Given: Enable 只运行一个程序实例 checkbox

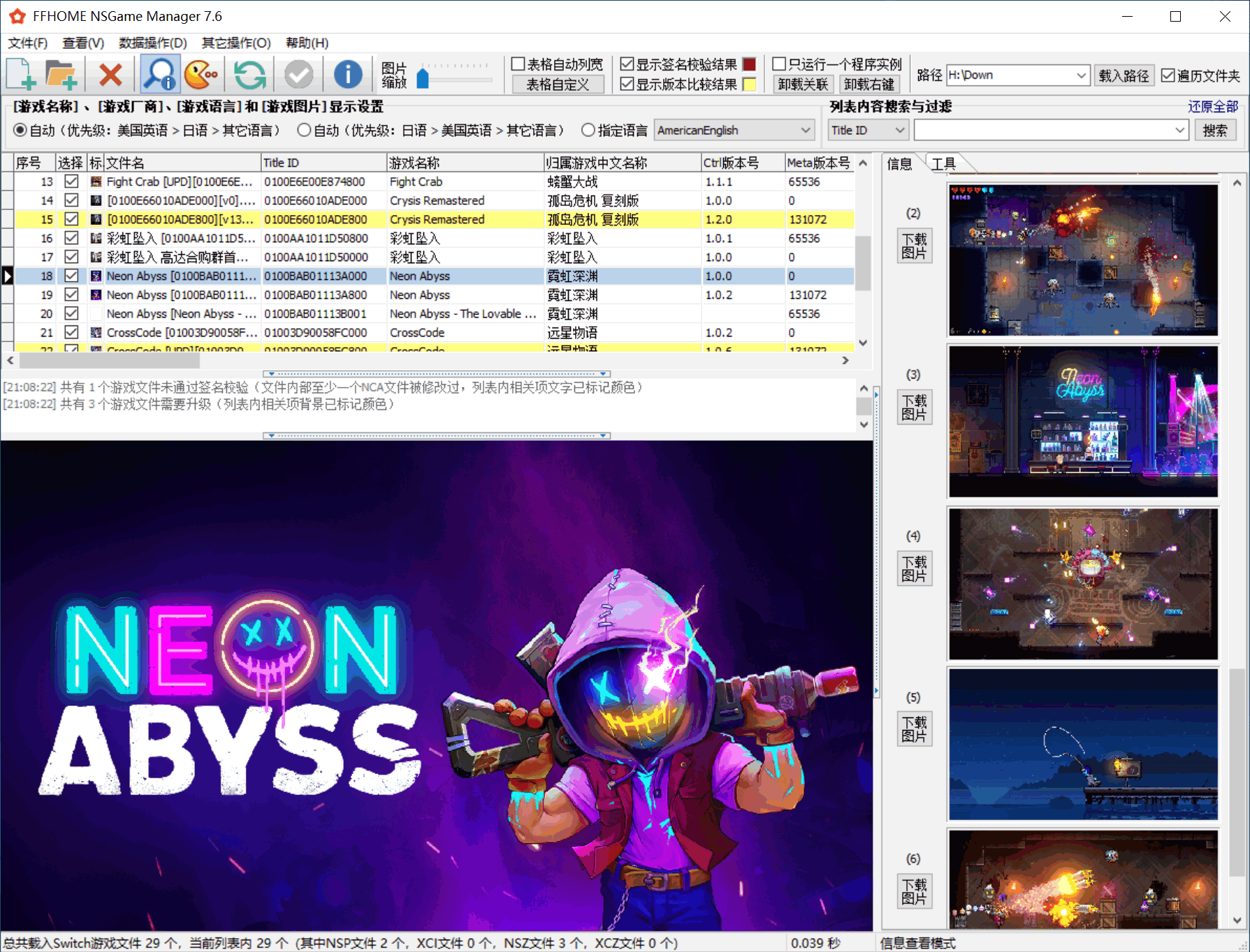Looking at the screenshot, I should (x=779, y=64).
